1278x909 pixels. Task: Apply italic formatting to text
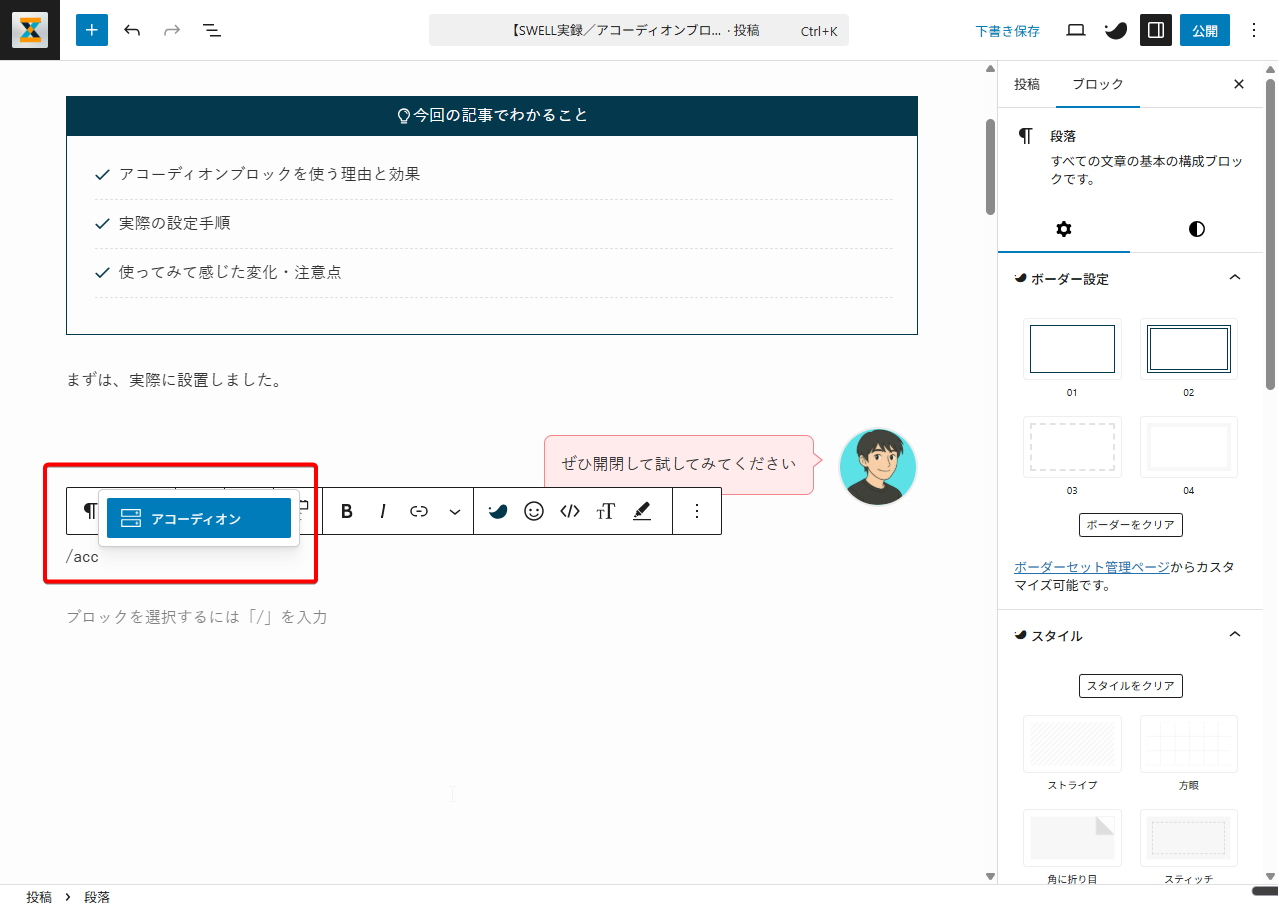tap(383, 511)
